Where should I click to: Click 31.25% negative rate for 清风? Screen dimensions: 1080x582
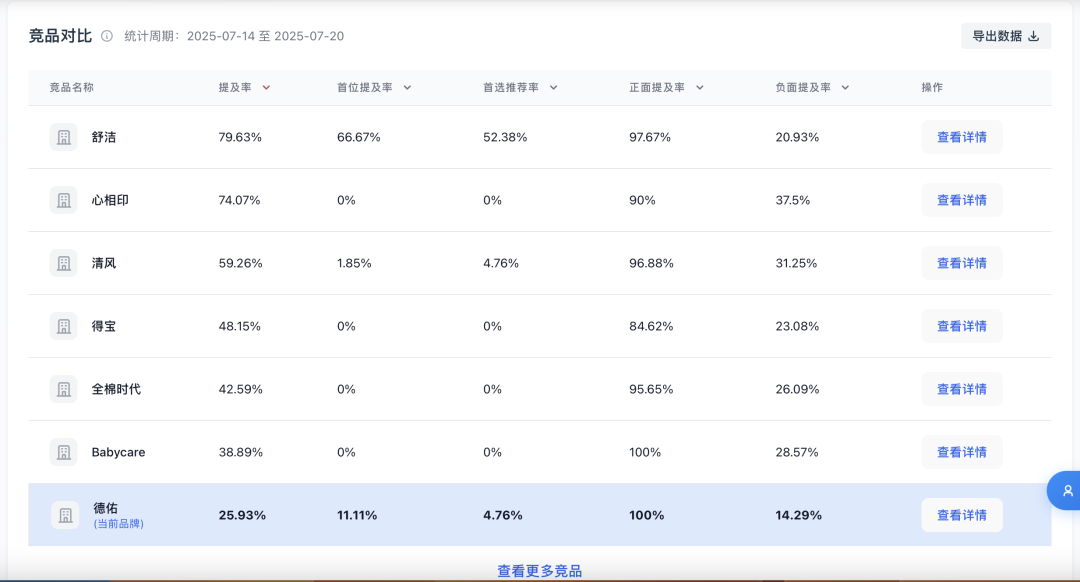tap(796, 263)
